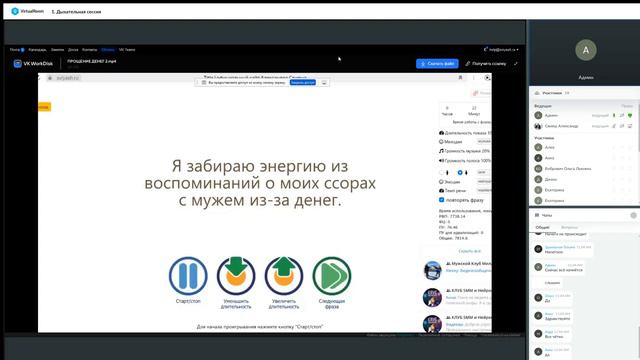Viewport: 640px width, 360px height.
Task: Expand the video player to fullscreen
Action: (x=516, y=64)
